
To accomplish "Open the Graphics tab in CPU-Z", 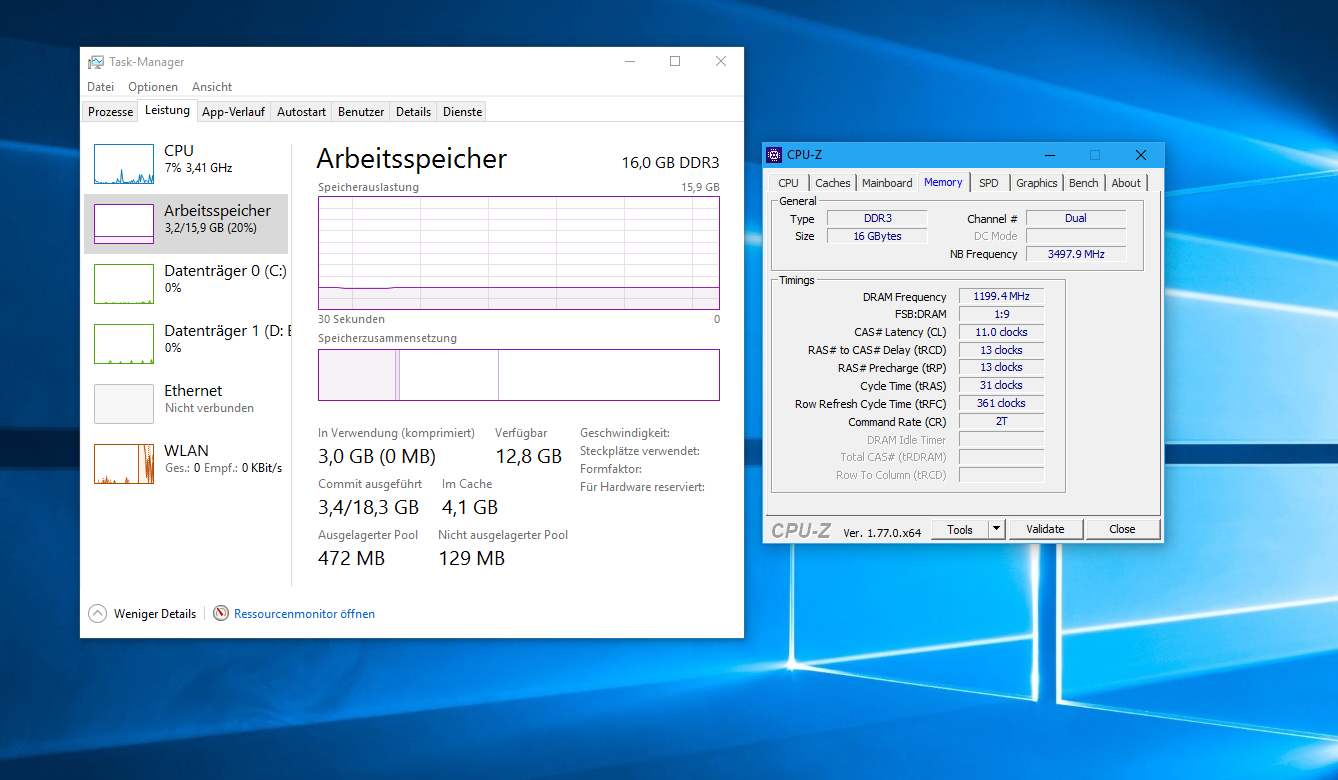I will coord(1036,183).
